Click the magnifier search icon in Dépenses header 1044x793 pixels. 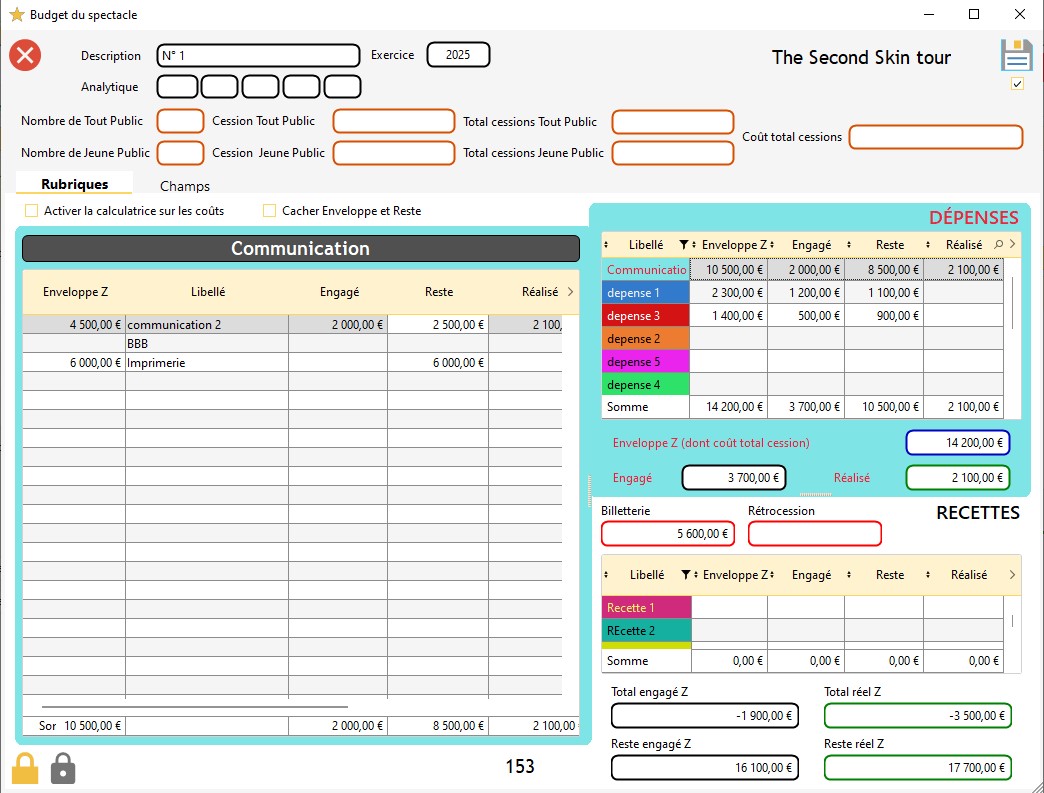click(998, 245)
